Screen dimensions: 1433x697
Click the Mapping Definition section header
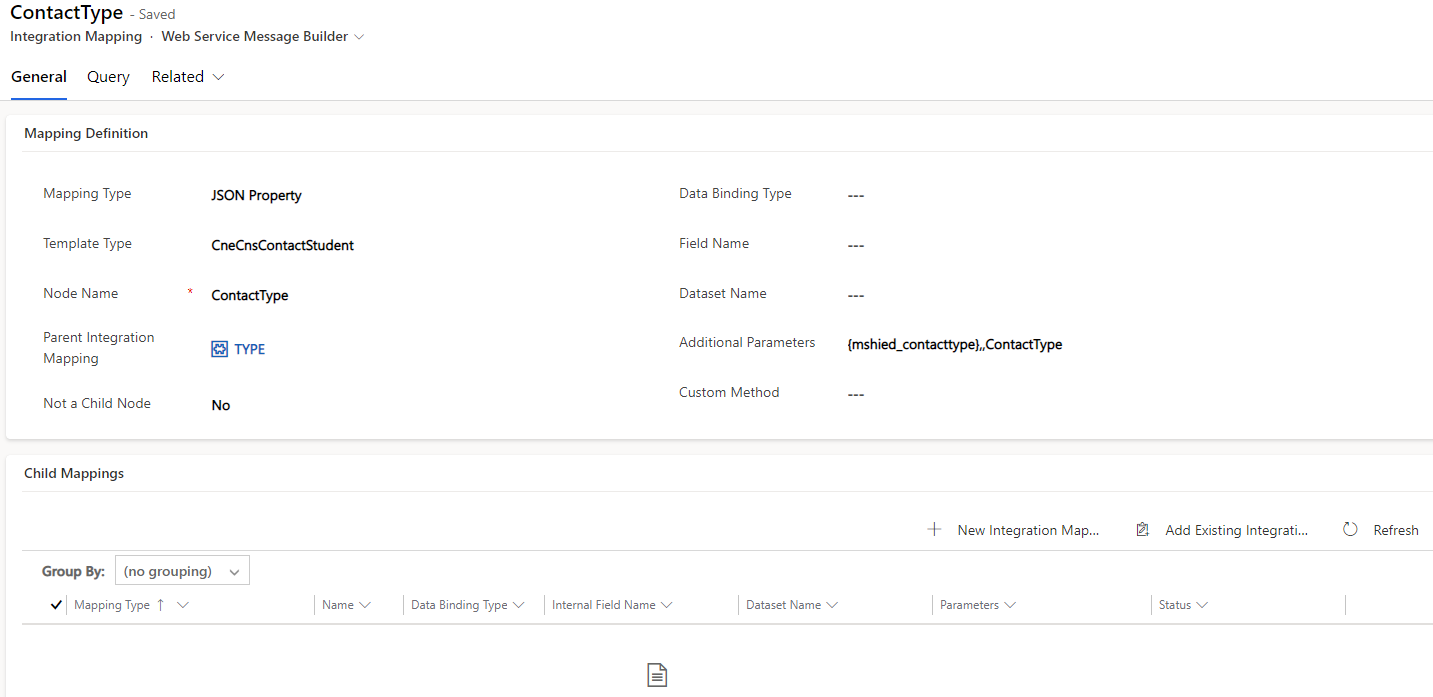[x=86, y=133]
